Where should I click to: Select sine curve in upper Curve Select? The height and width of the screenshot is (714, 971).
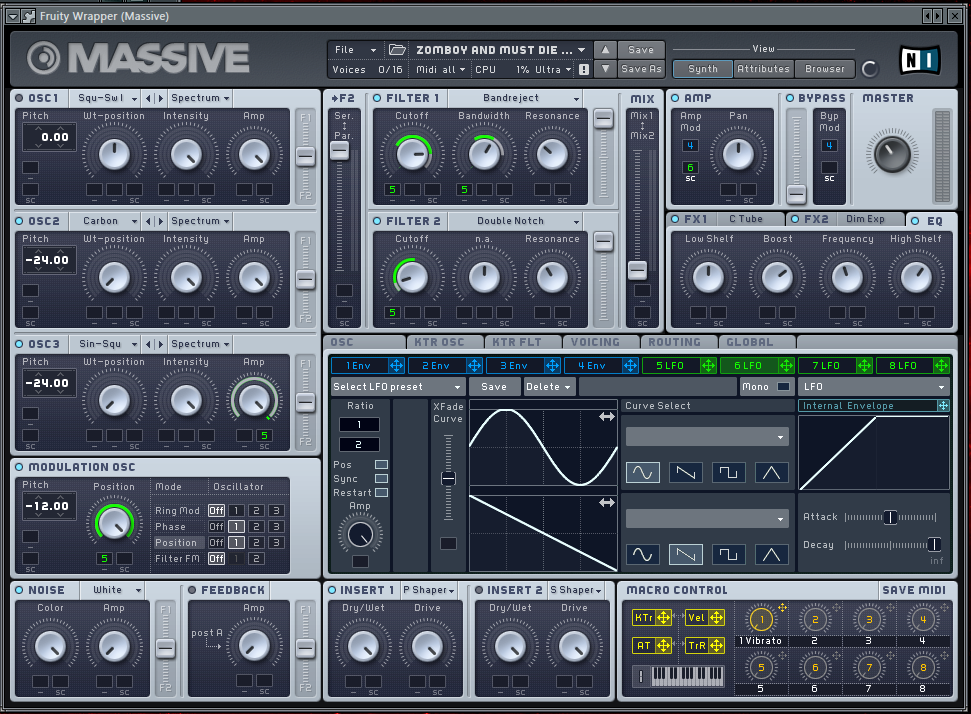643,473
